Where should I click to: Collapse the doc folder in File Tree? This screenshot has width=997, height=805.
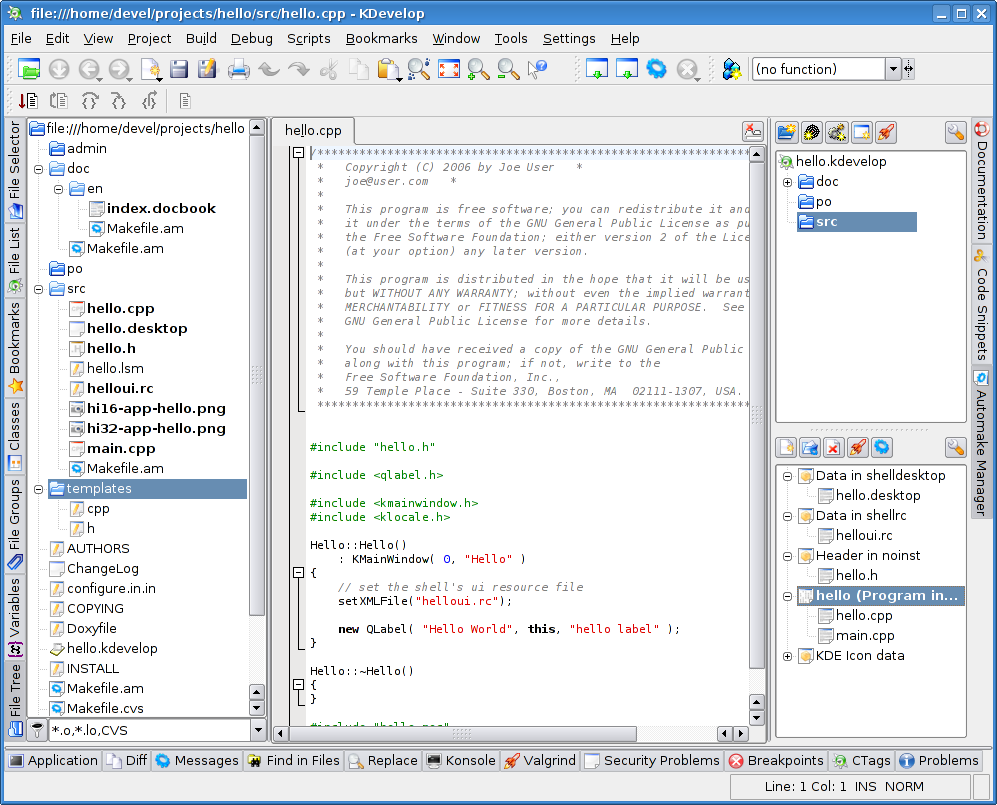(x=38, y=169)
